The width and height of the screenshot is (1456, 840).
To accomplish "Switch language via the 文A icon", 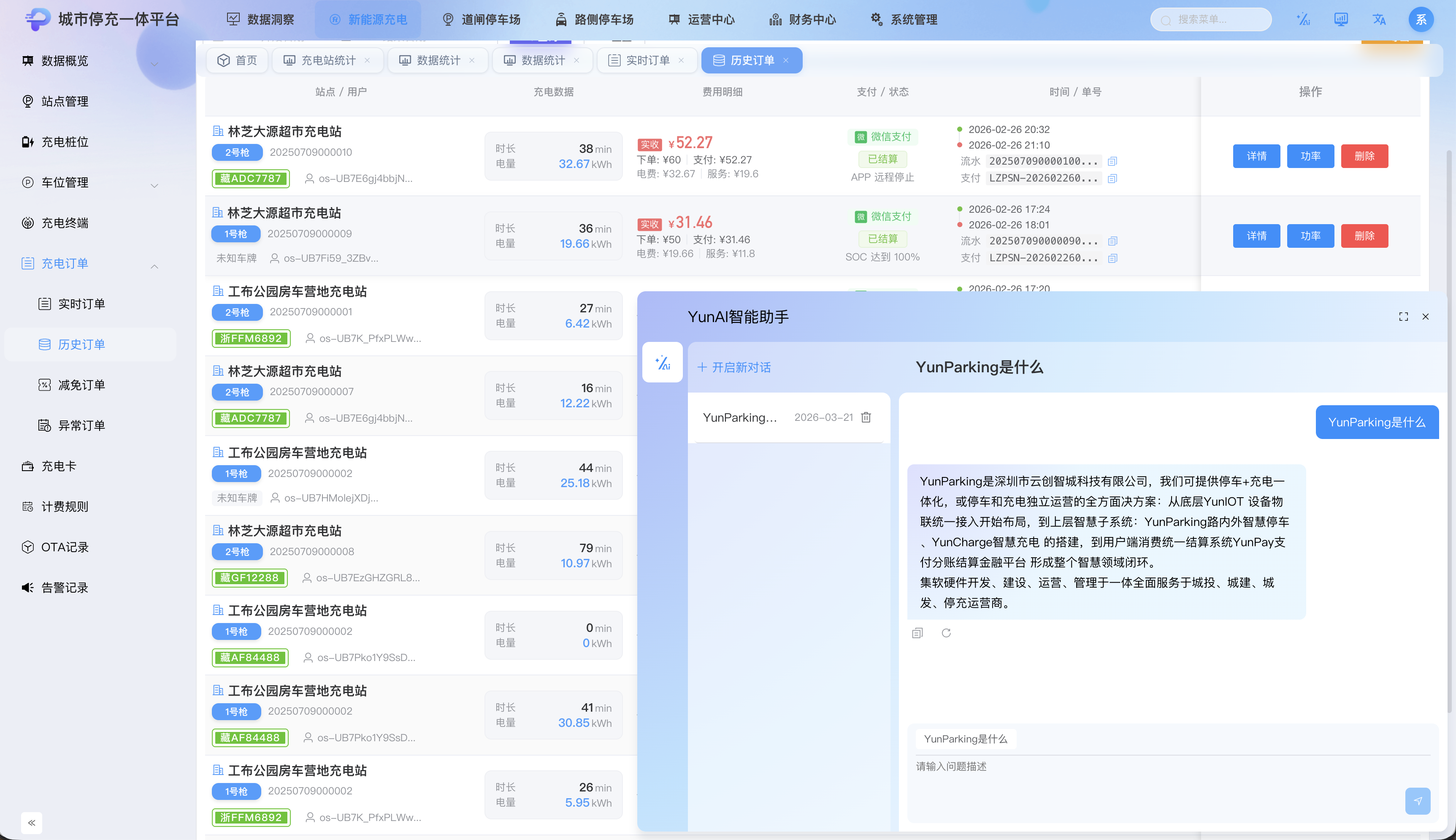I will click(x=1379, y=19).
